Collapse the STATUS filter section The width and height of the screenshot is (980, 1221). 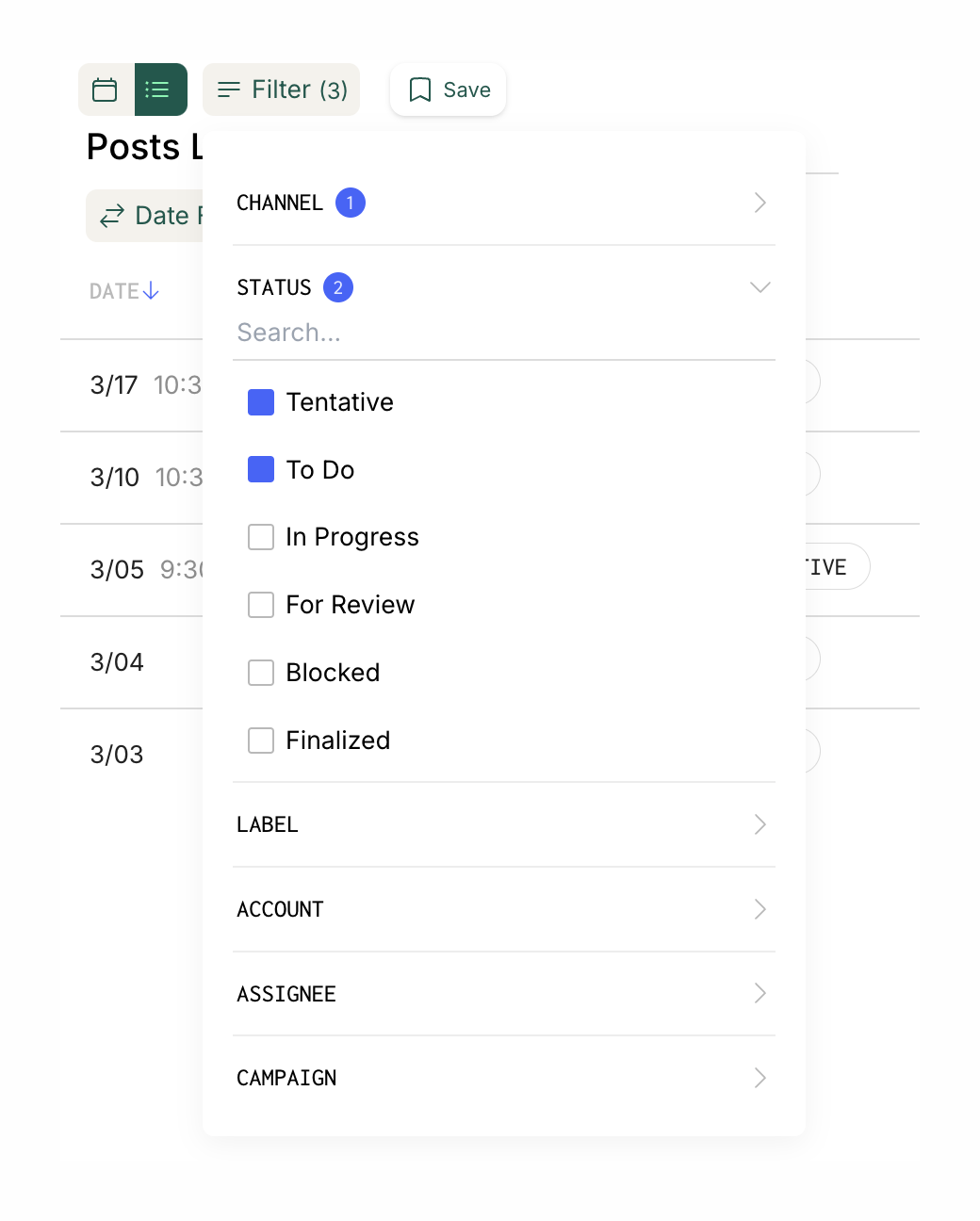click(x=759, y=287)
